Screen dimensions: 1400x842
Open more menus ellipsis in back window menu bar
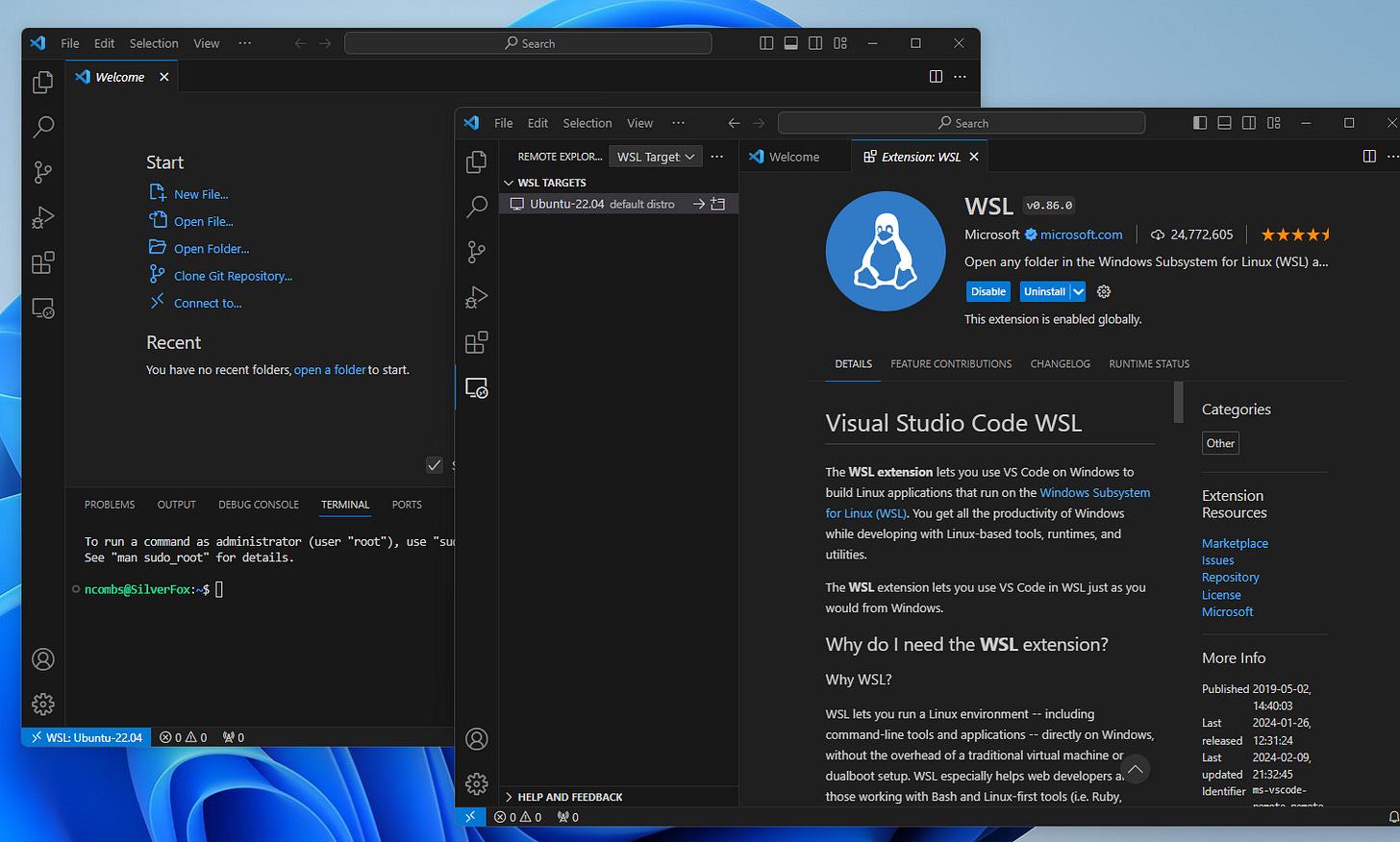pyautogui.click(x=245, y=43)
